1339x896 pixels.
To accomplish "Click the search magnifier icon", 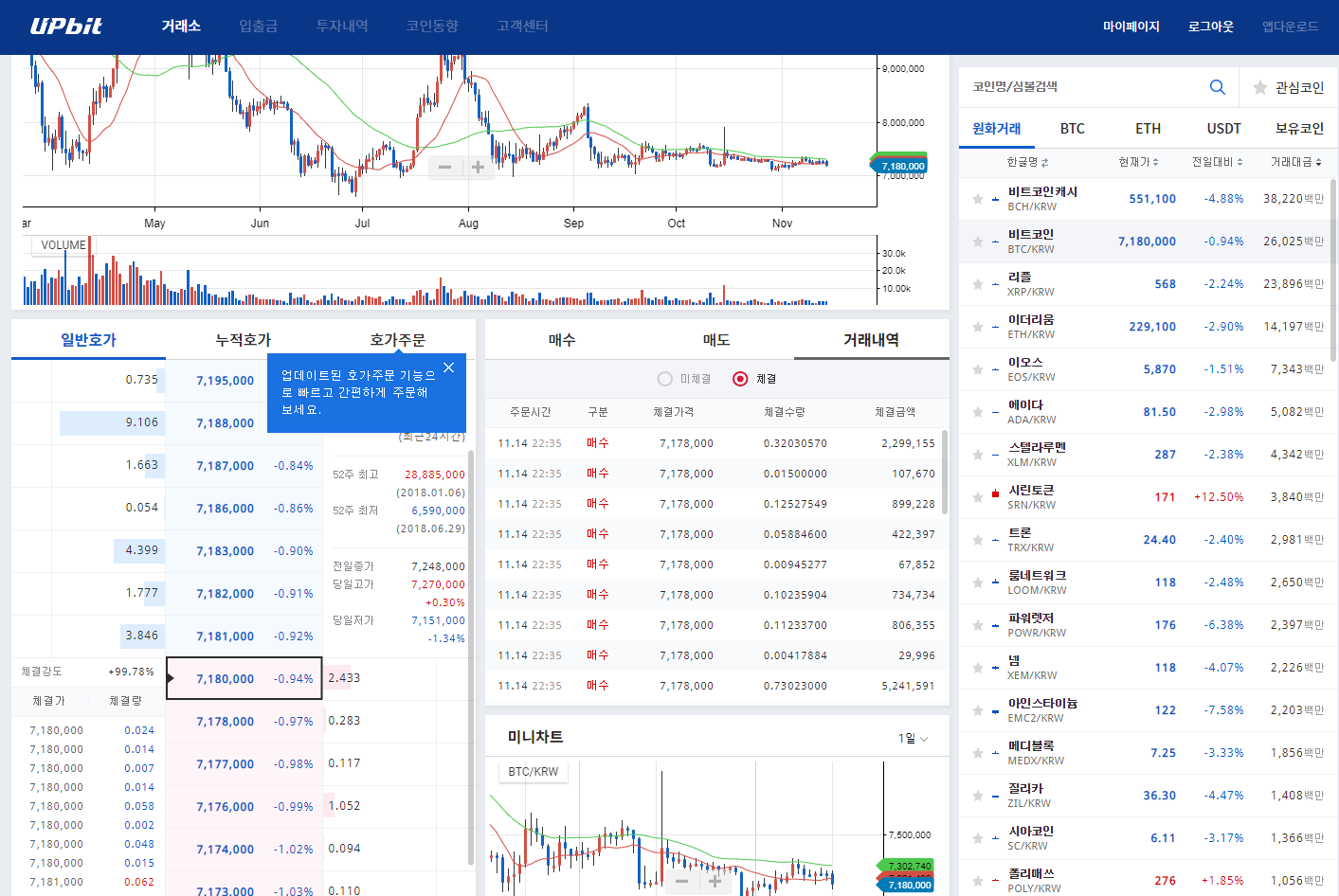I will (x=1218, y=87).
